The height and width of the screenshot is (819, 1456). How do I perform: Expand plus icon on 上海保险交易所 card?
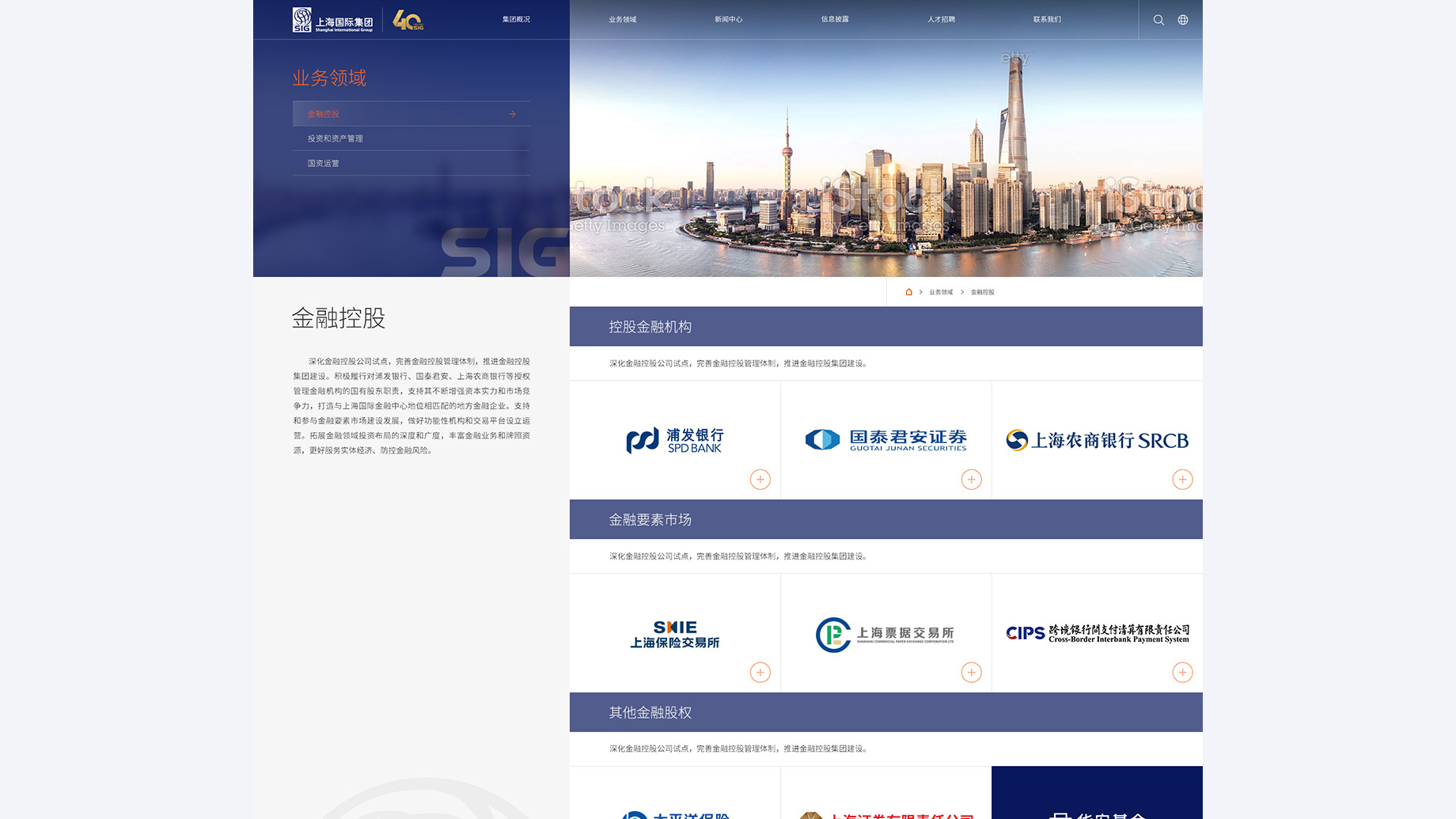coord(760,673)
